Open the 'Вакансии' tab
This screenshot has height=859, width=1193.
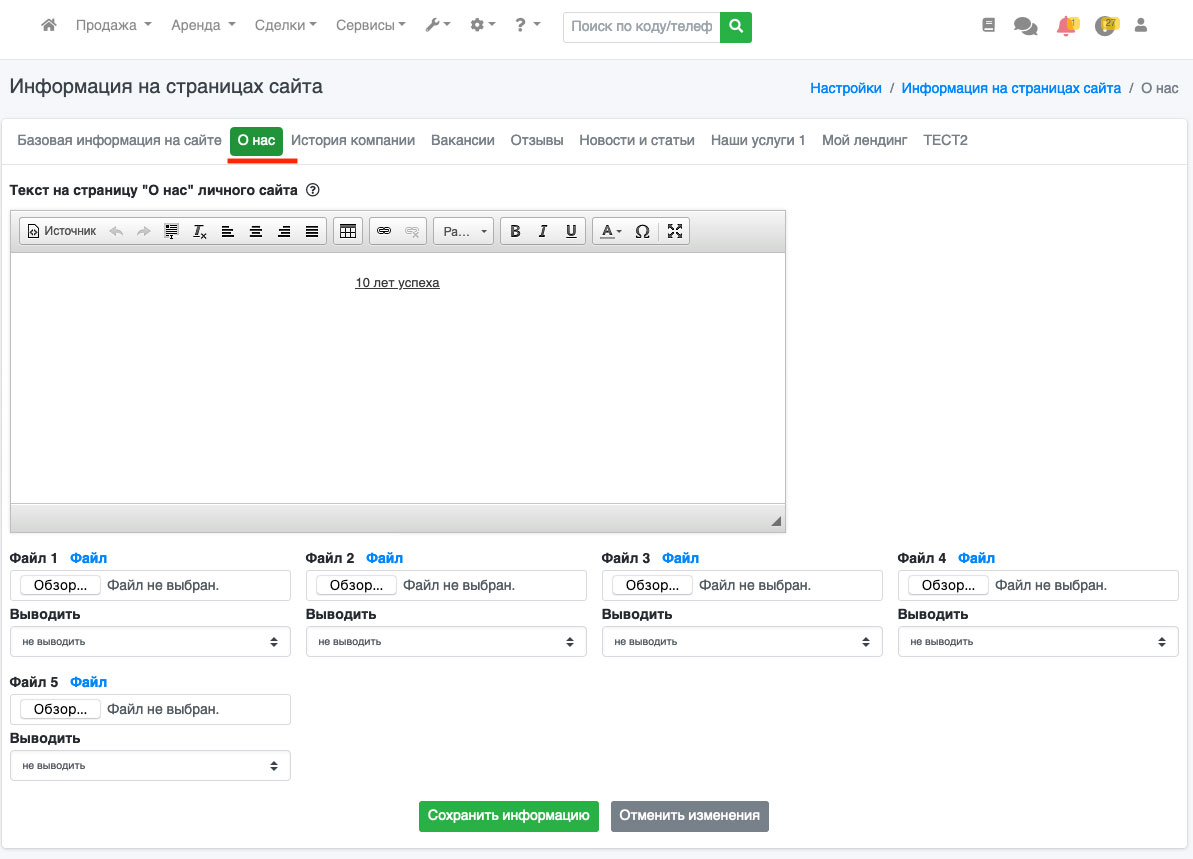click(x=463, y=141)
